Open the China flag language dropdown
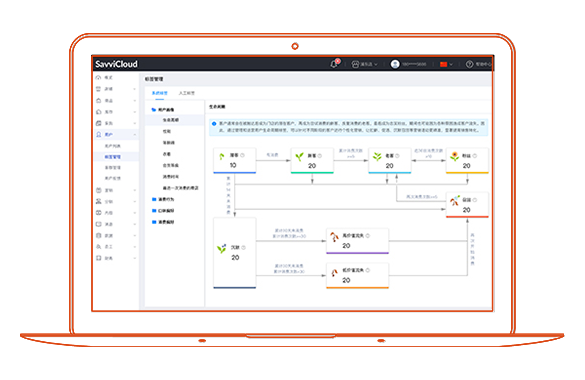Image resolution: width=585 pixels, height=380 pixels. pos(446,65)
